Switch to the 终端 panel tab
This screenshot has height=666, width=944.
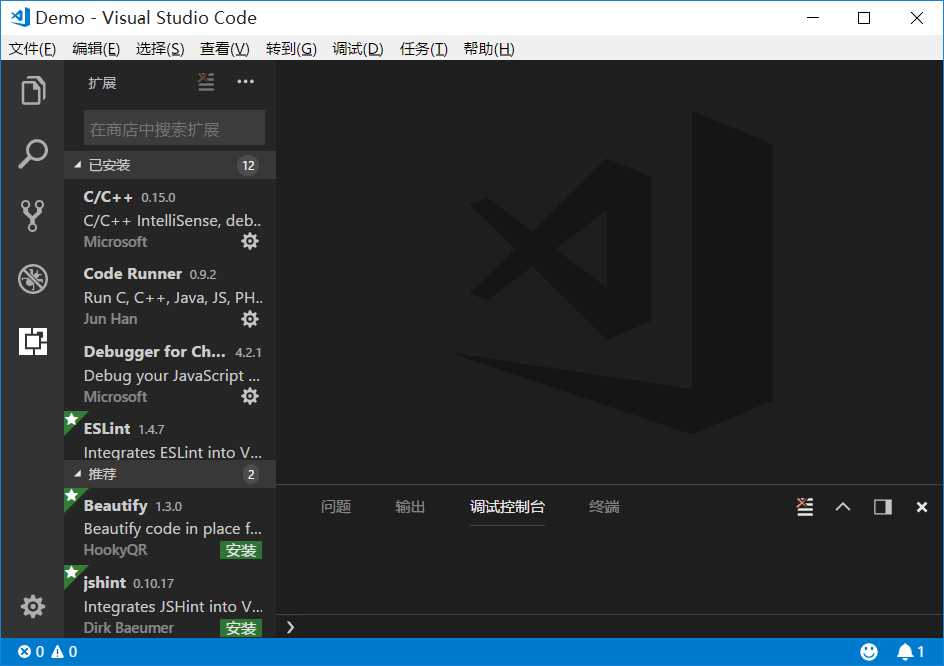[604, 507]
